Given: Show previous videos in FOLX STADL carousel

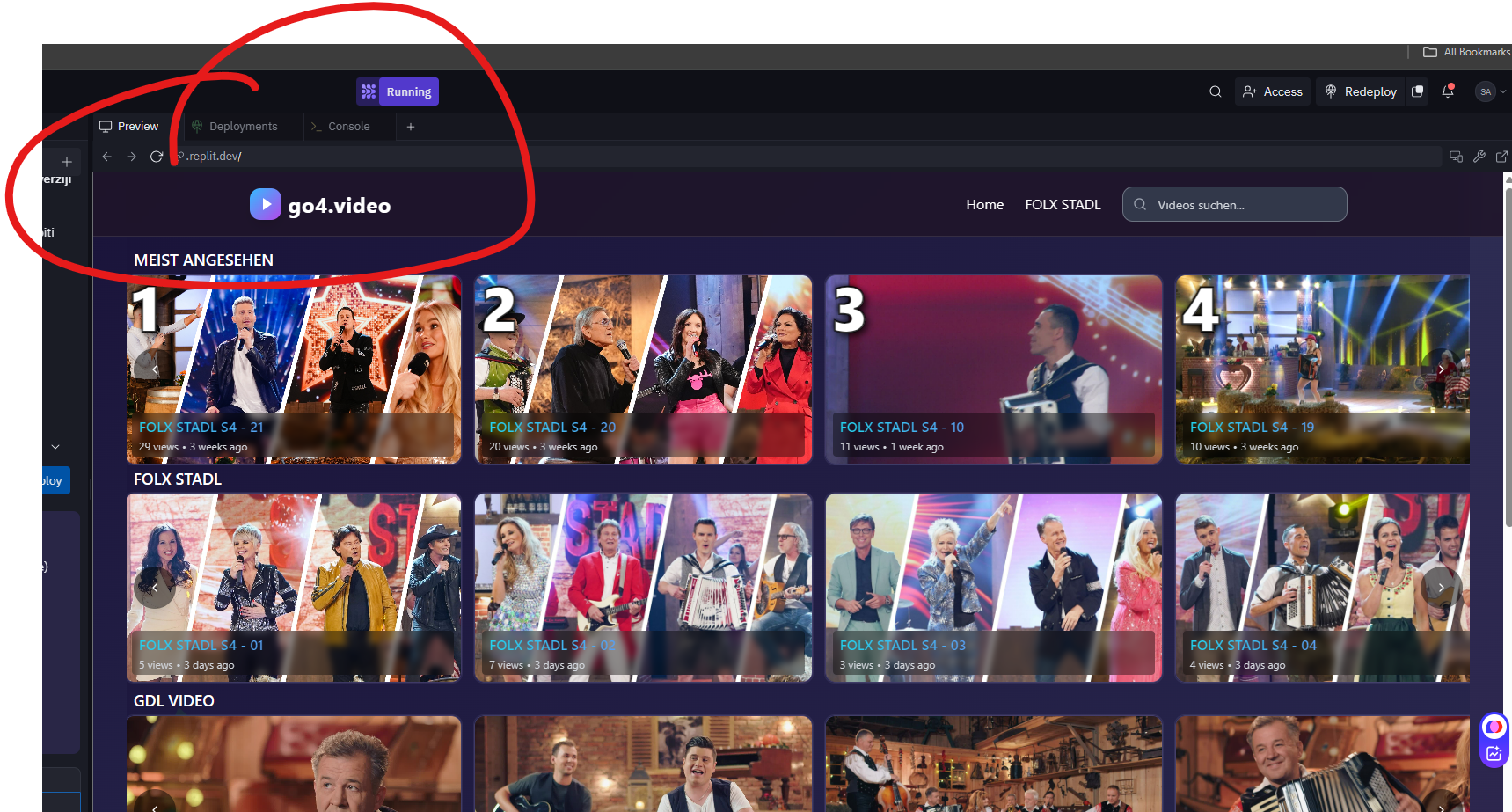Looking at the screenshot, I should tap(155, 588).
